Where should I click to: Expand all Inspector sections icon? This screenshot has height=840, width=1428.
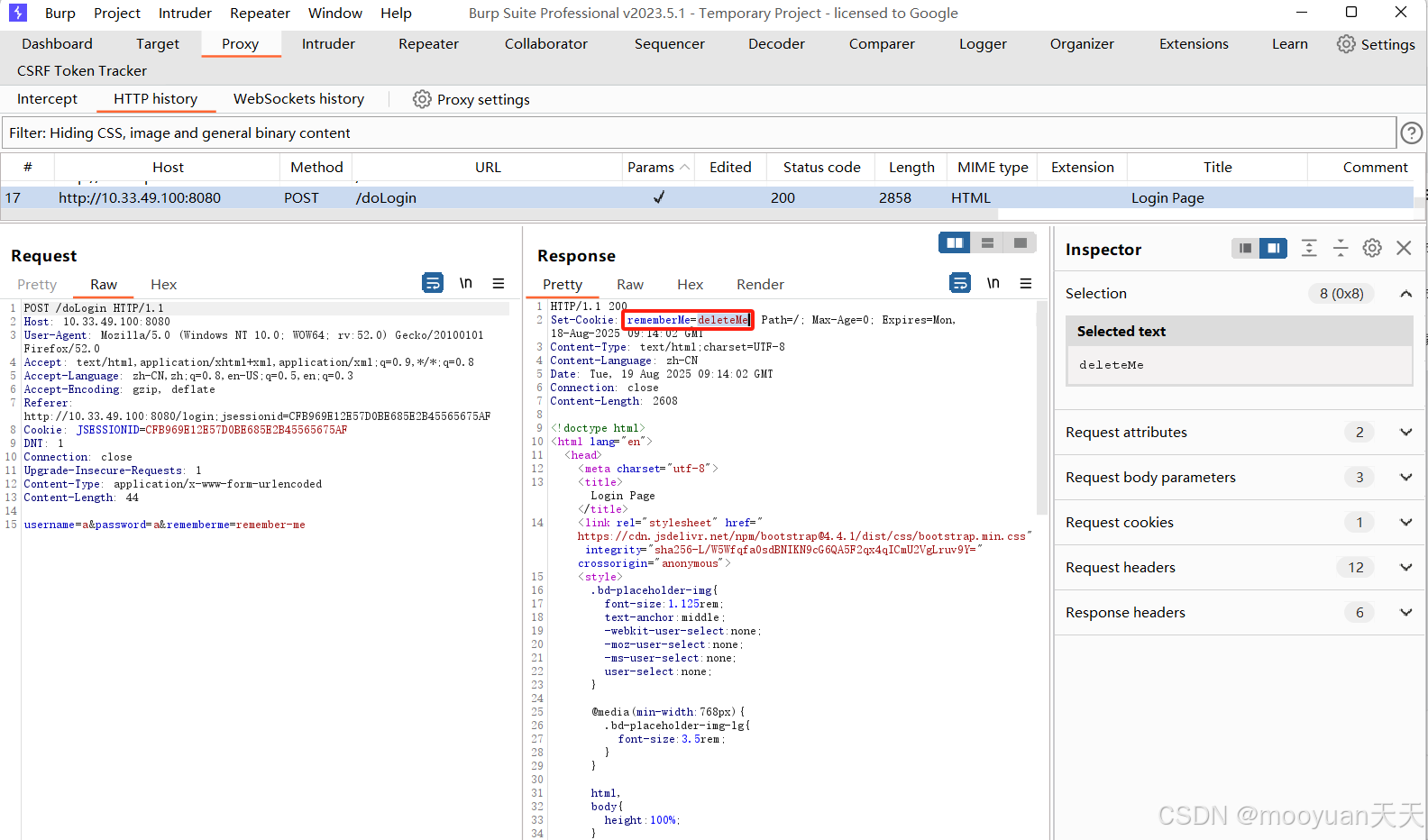(1309, 248)
